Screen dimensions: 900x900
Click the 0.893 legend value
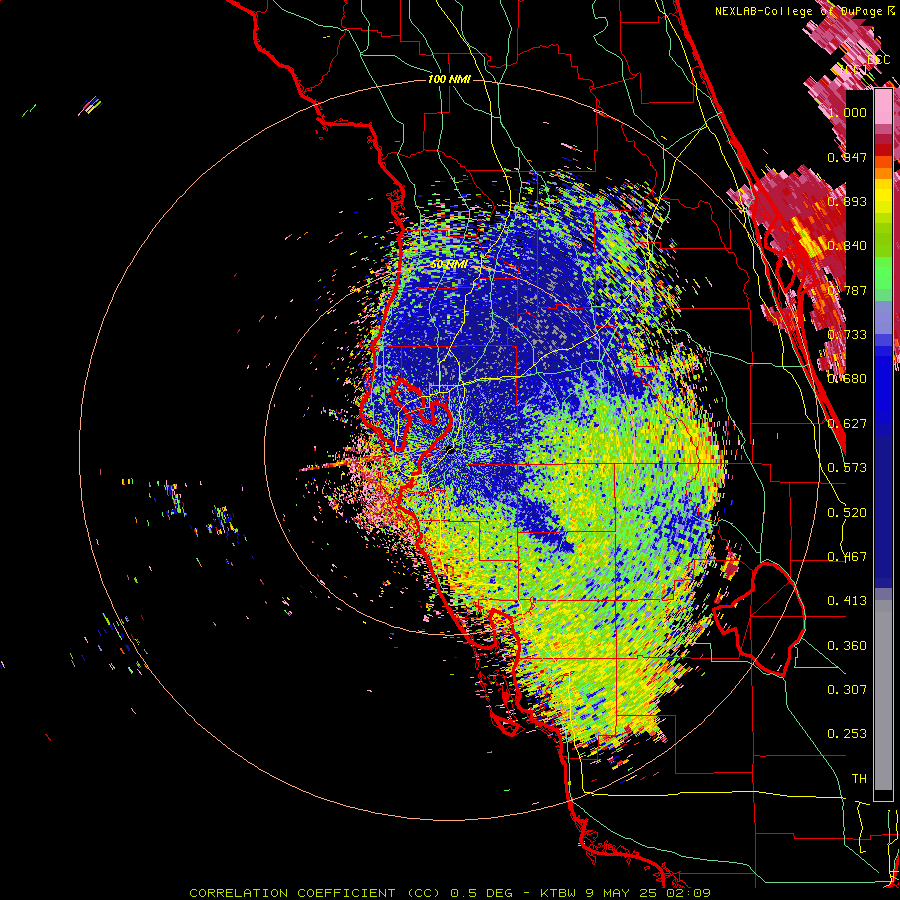[847, 201]
